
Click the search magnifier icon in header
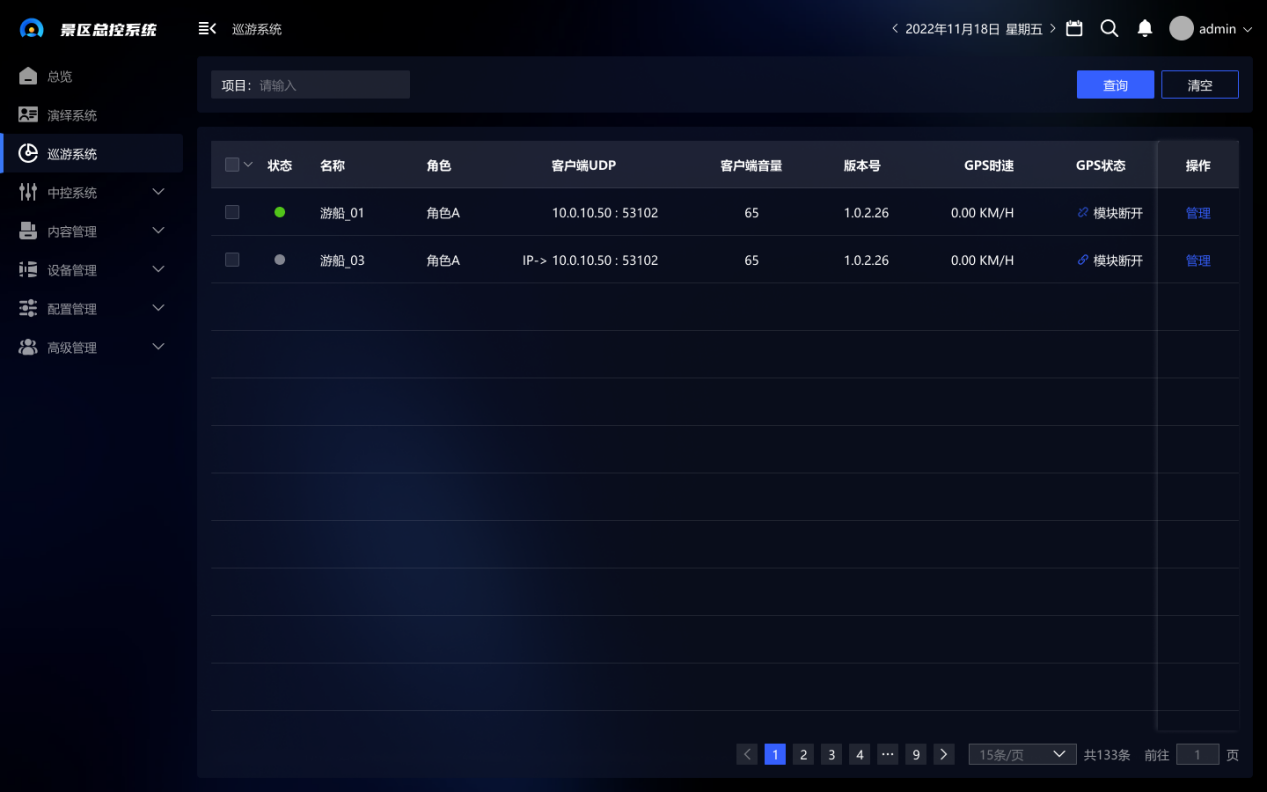(1109, 29)
